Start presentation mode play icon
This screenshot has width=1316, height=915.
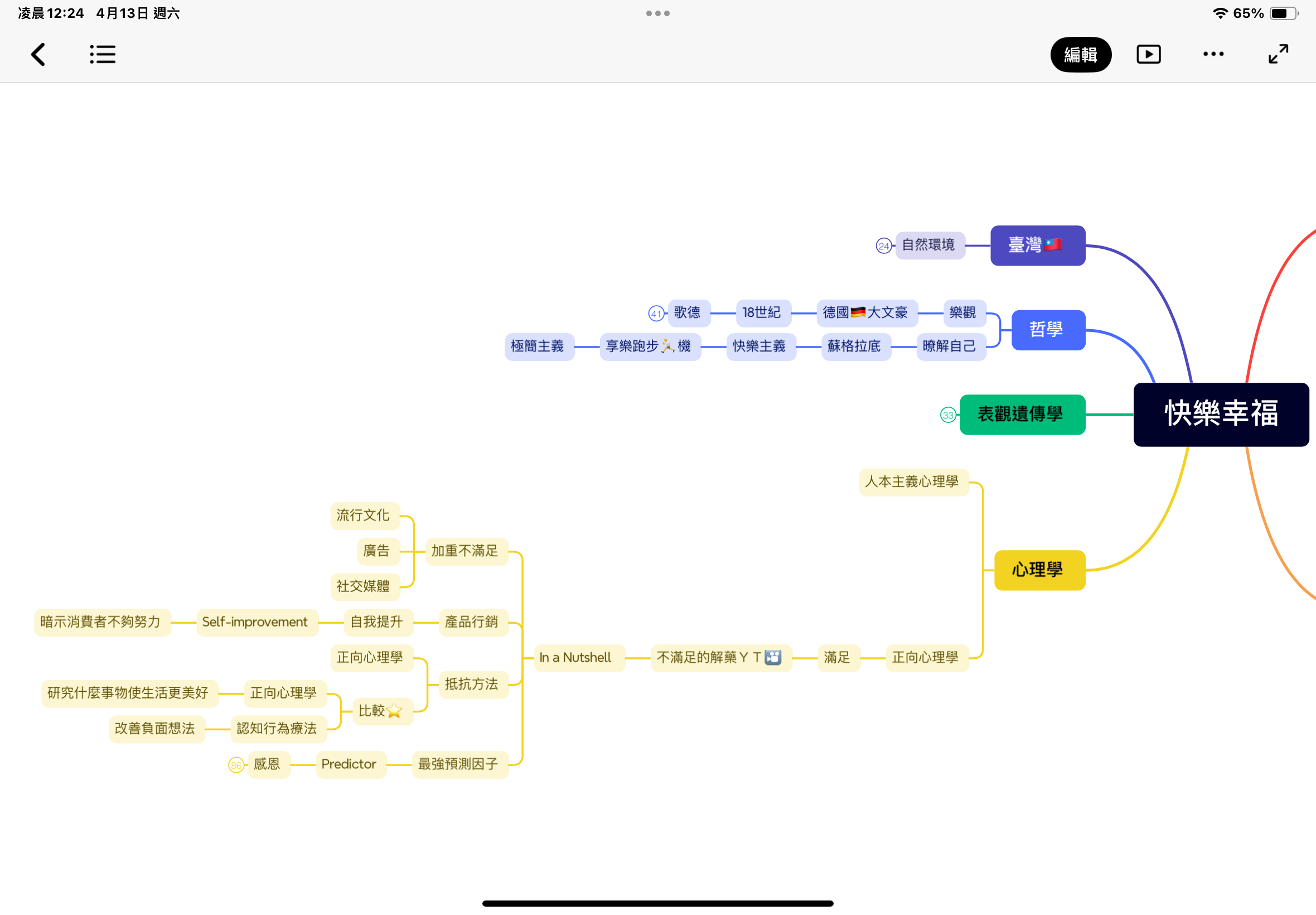point(1148,55)
